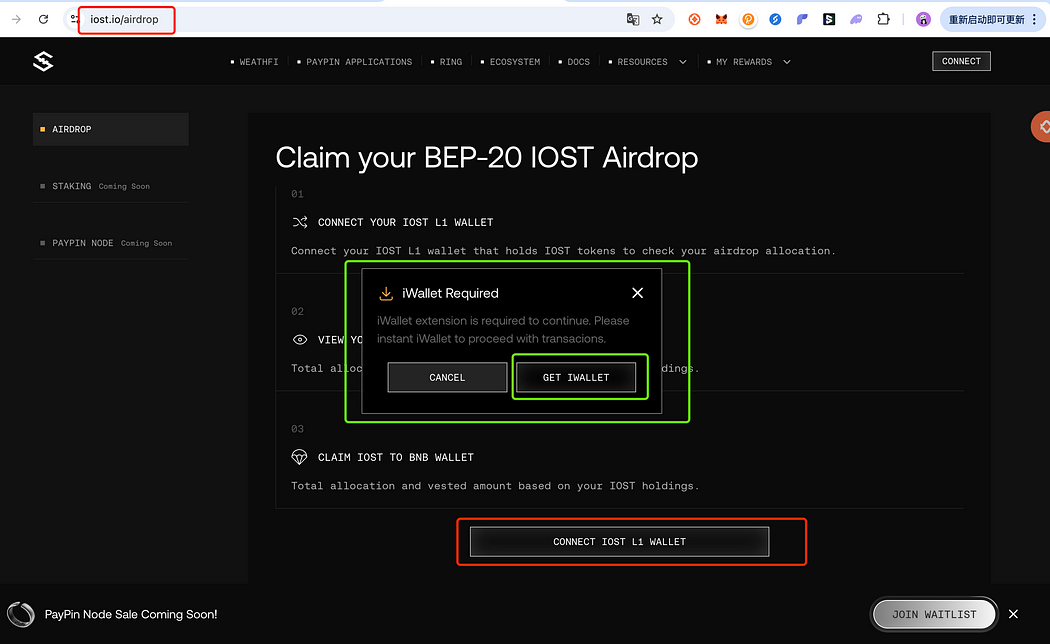Open the ECOSYSTEM nav item
The width and height of the screenshot is (1050, 644).
[x=510, y=62]
